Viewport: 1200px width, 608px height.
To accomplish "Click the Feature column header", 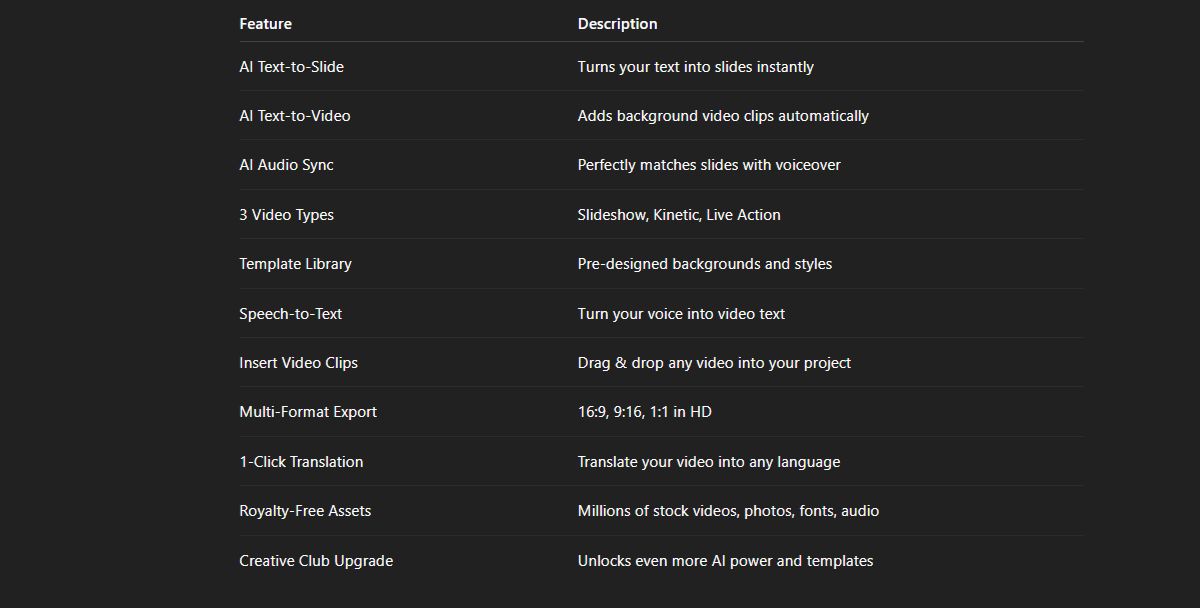I will 266,23.
